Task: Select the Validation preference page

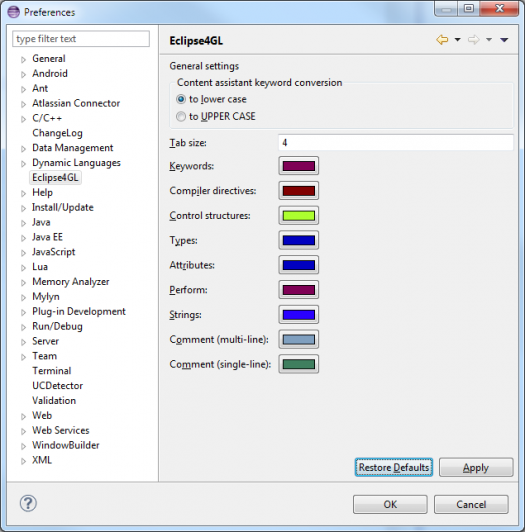Action: pyautogui.click(x=54, y=401)
